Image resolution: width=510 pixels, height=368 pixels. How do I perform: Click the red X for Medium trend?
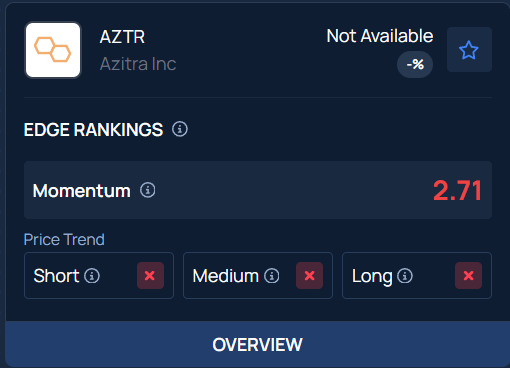[309, 275]
